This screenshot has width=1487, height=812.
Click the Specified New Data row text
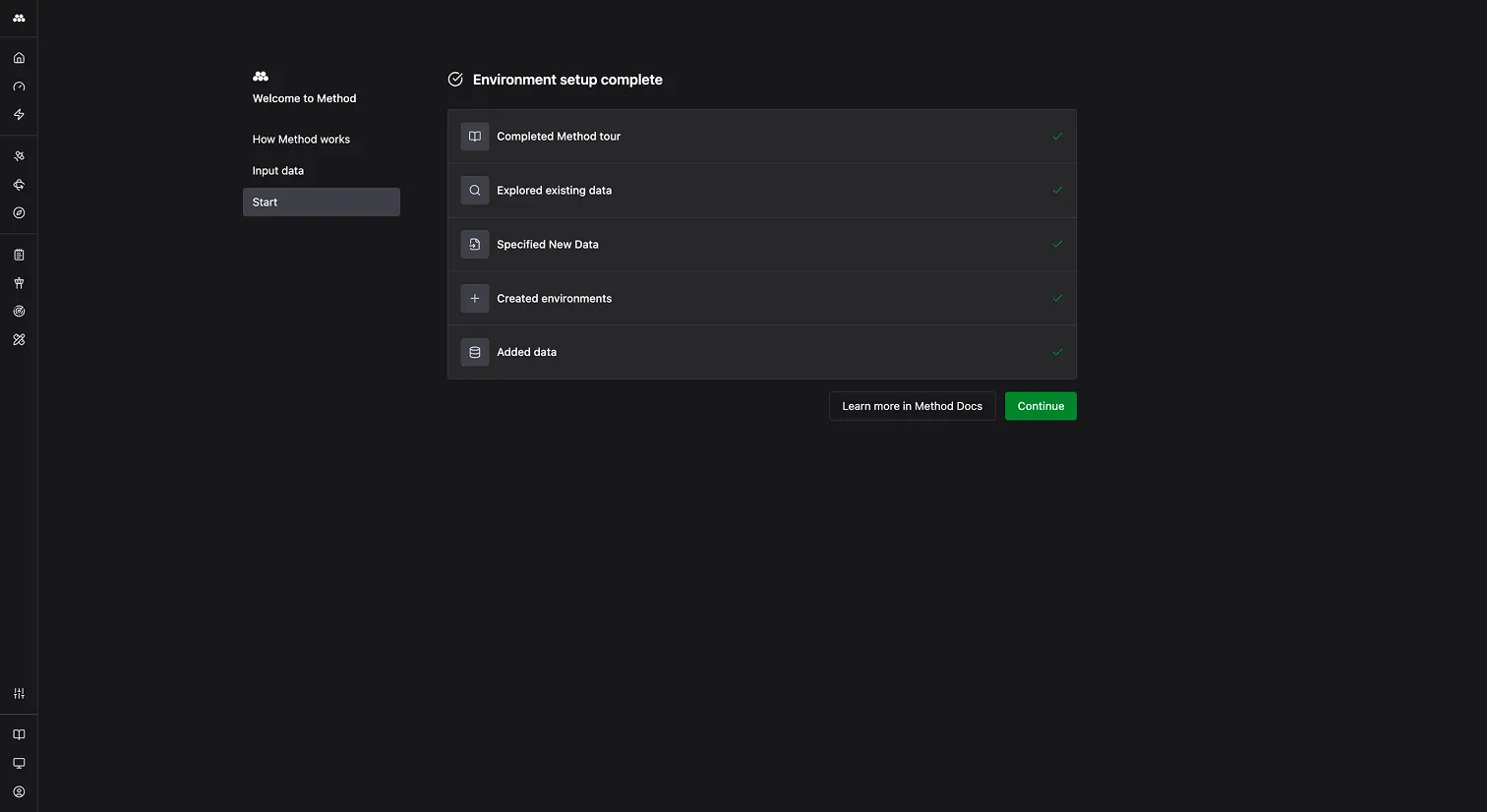click(548, 245)
